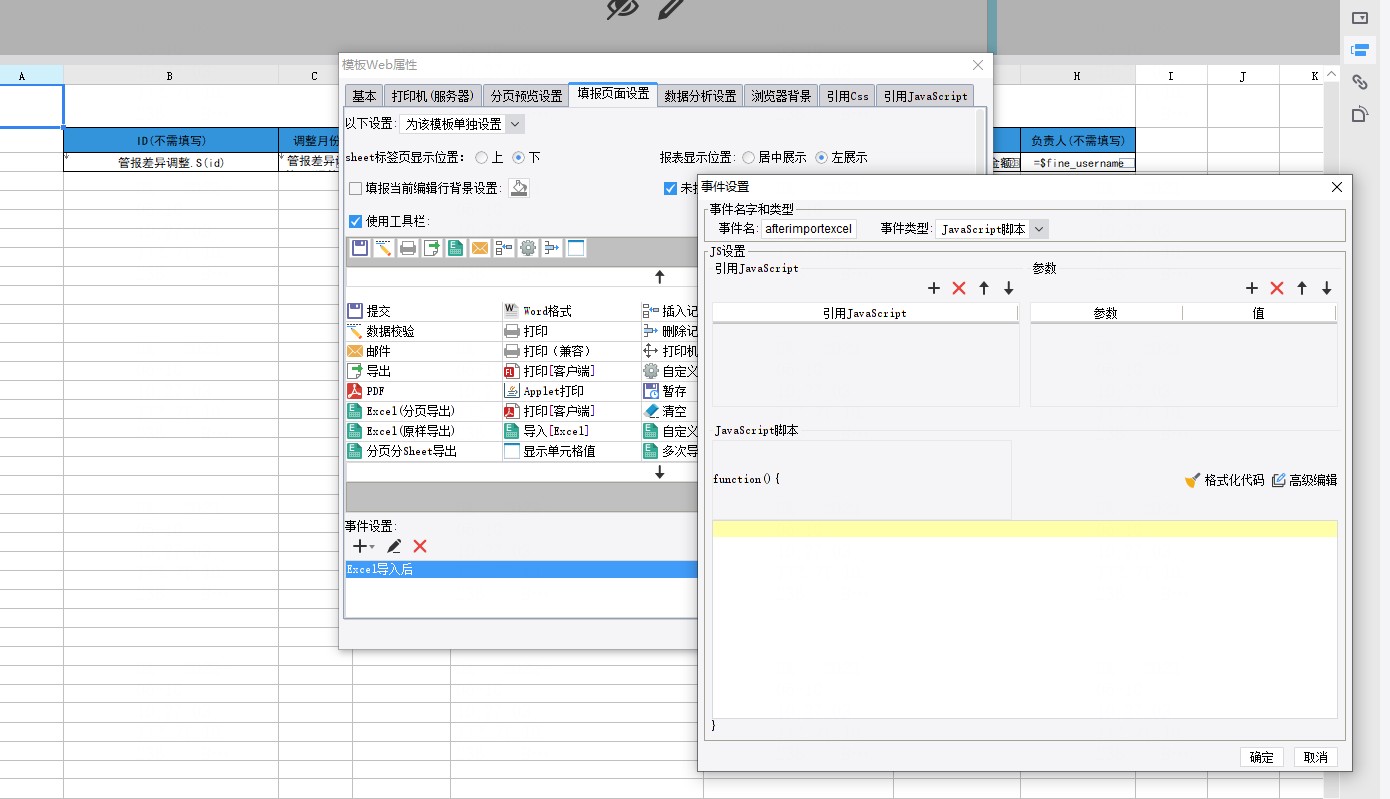
Task: Switch to the 打印机(服务器) tab
Action: tap(432, 96)
